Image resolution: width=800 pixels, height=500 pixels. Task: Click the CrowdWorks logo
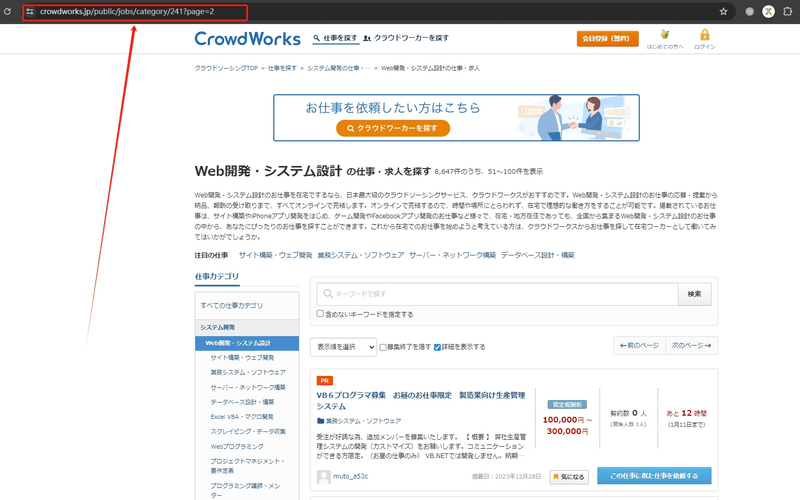247,39
